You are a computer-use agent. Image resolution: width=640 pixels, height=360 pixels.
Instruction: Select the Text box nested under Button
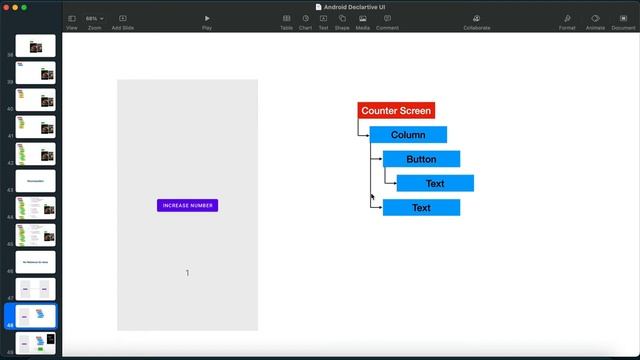click(x=435, y=183)
